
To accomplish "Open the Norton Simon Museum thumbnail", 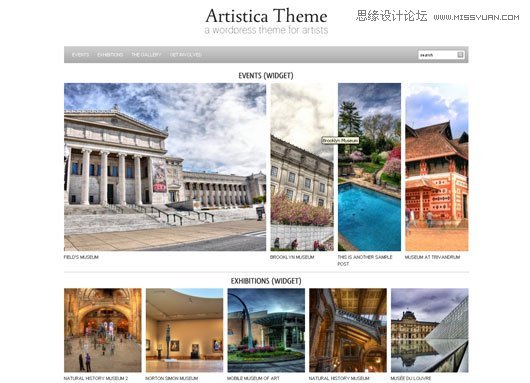I will pyautogui.click(x=185, y=330).
